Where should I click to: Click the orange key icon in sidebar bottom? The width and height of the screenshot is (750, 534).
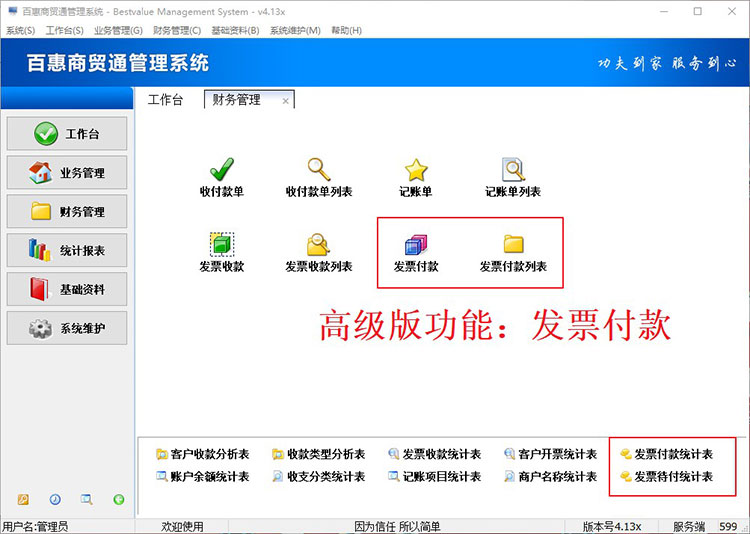pos(23,500)
